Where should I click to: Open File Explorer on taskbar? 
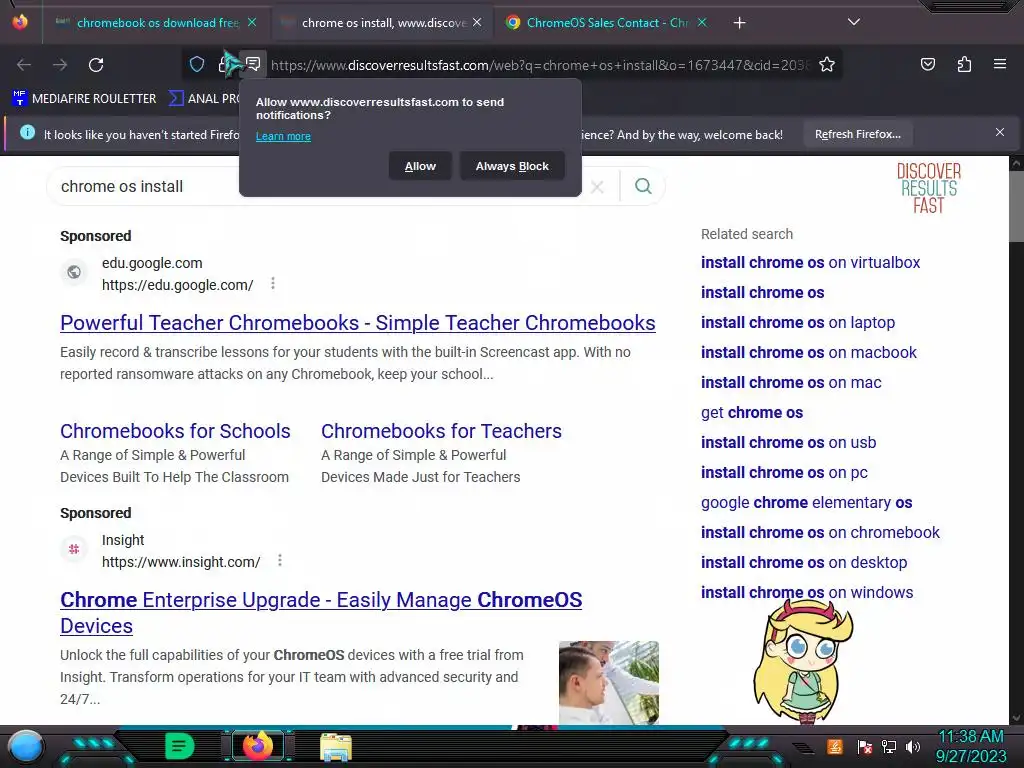coord(336,747)
